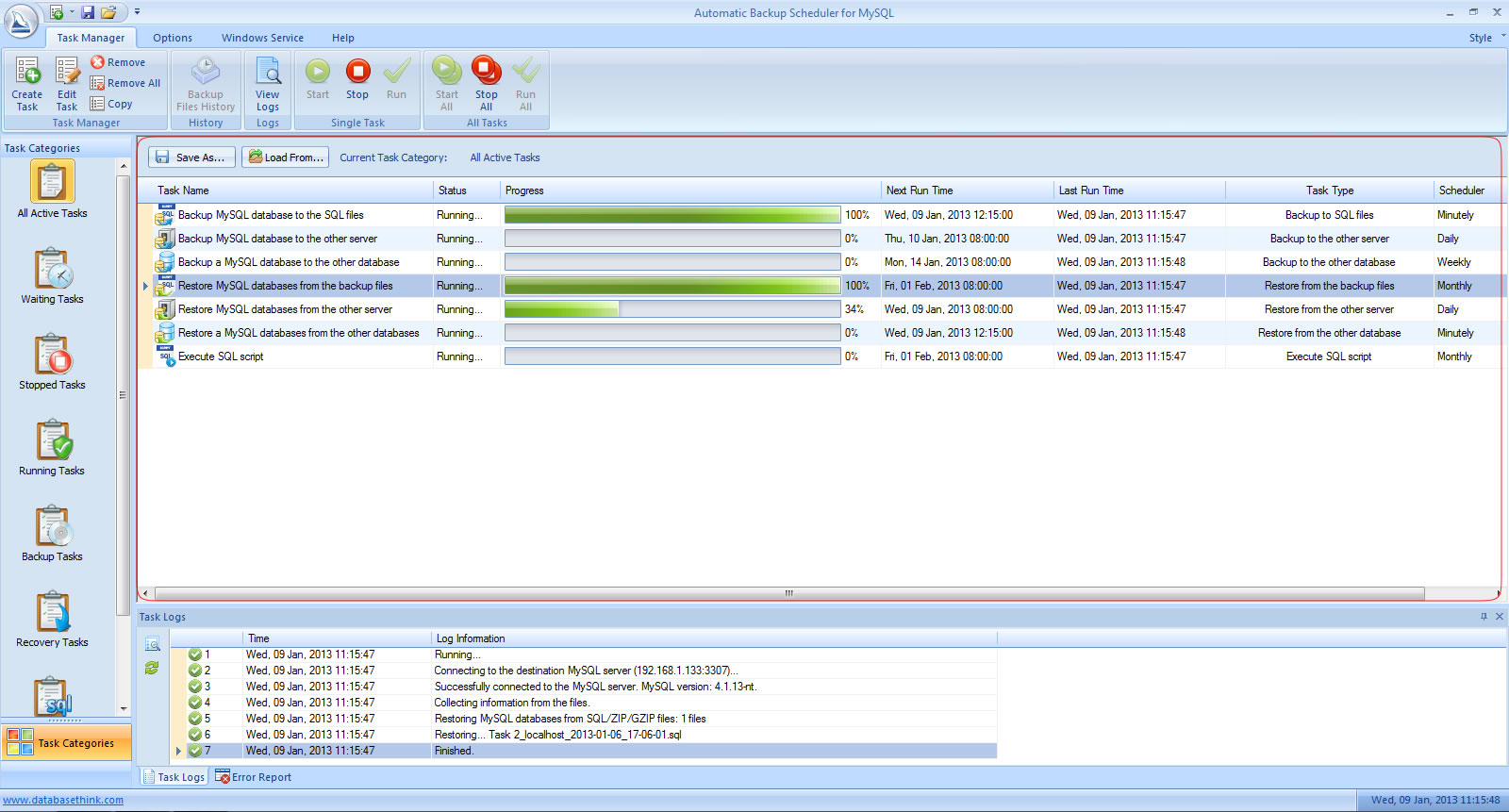The height and width of the screenshot is (812, 1509).
Task: Click the log search icon in Task Logs
Action: pyautogui.click(x=152, y=644)
